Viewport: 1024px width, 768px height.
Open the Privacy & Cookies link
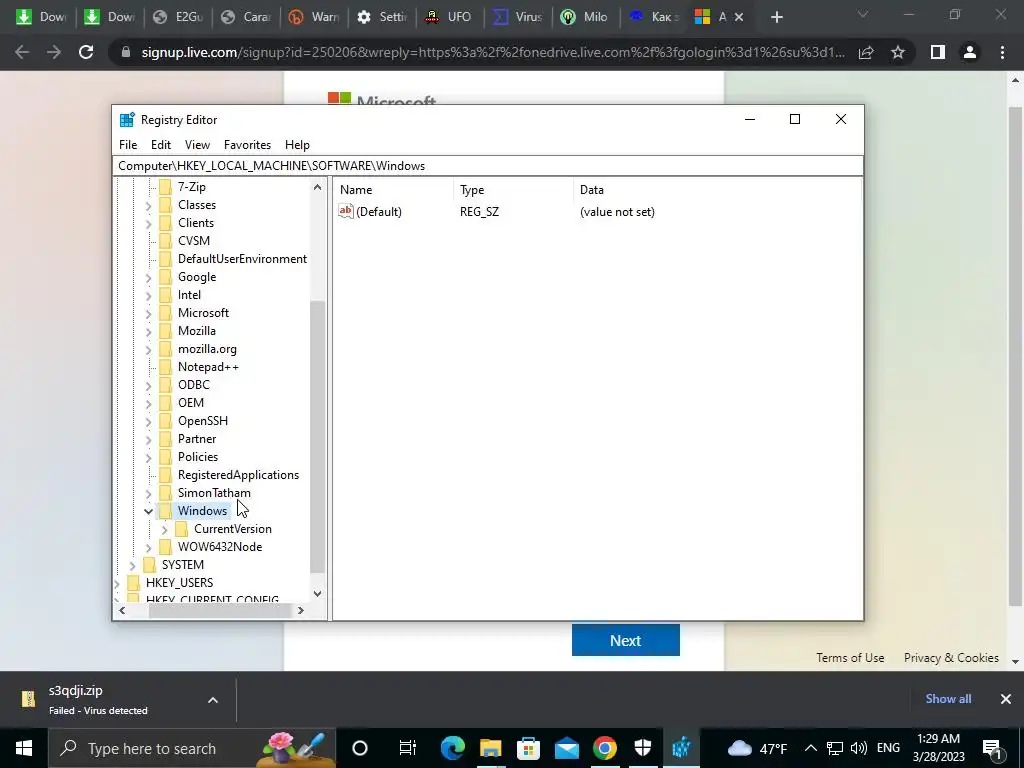pyautogui.click(x=952, y=658)
